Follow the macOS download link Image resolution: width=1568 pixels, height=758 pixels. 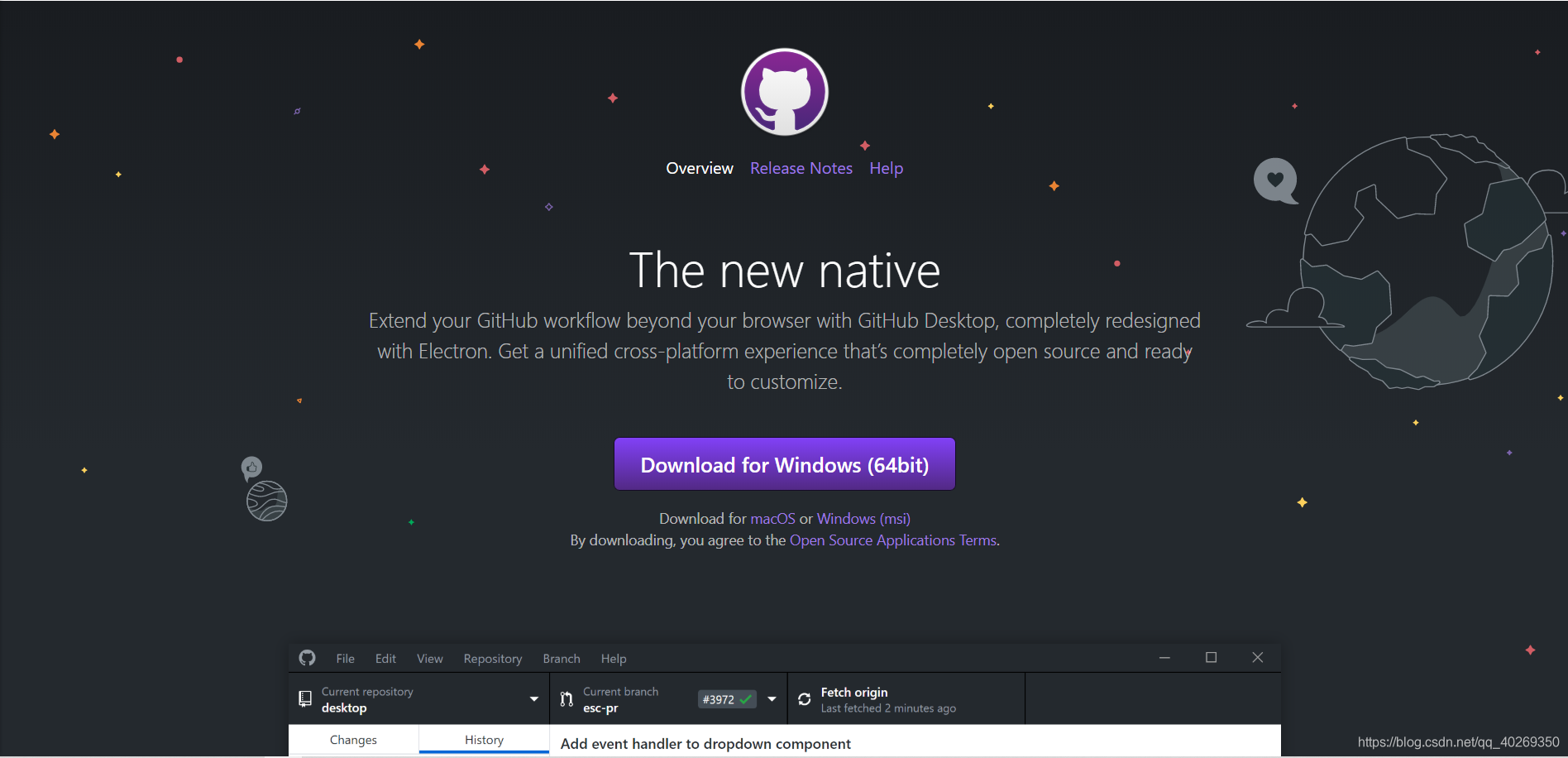point(772,519)
